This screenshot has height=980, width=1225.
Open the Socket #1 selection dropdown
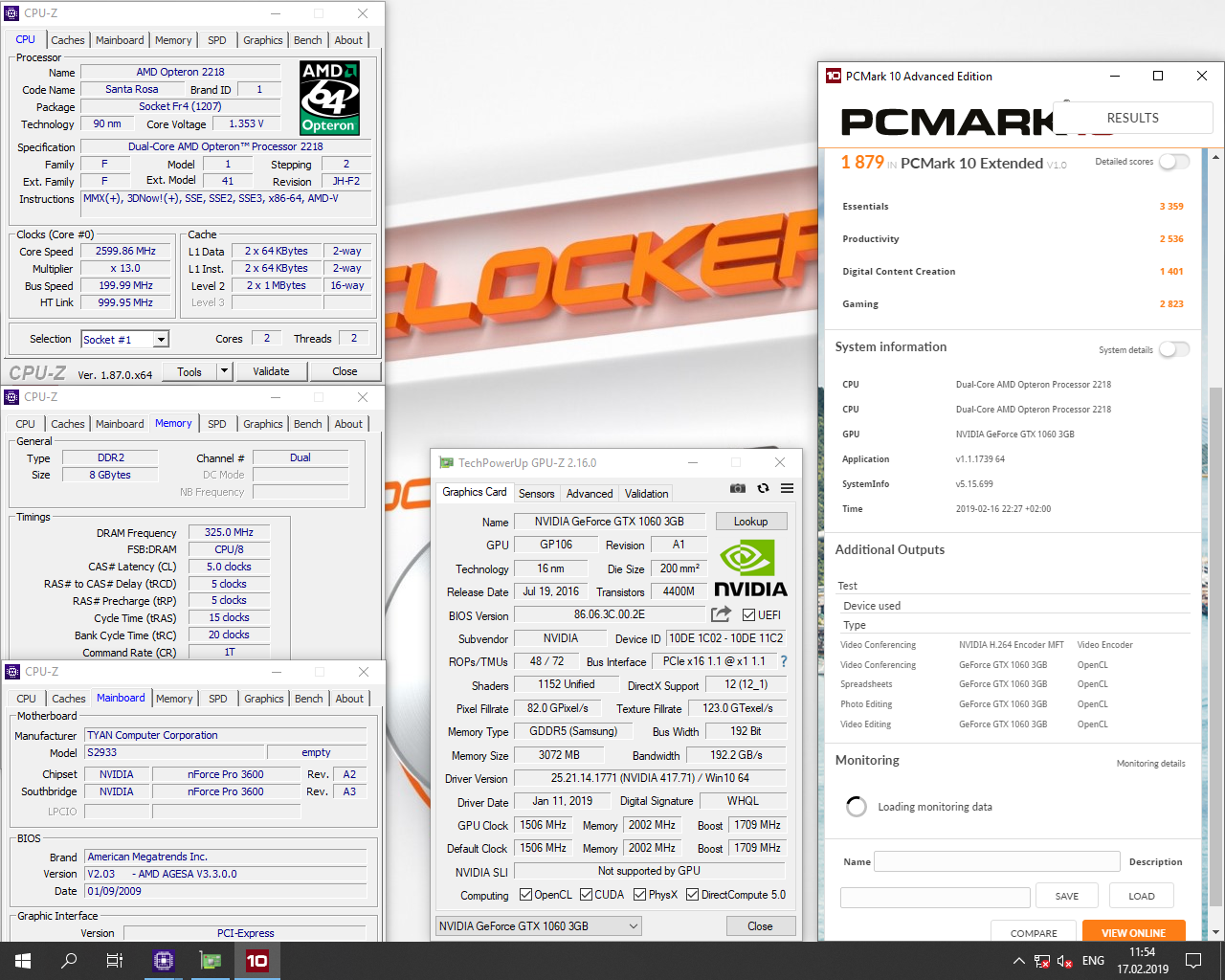click(x=162, y=340)
